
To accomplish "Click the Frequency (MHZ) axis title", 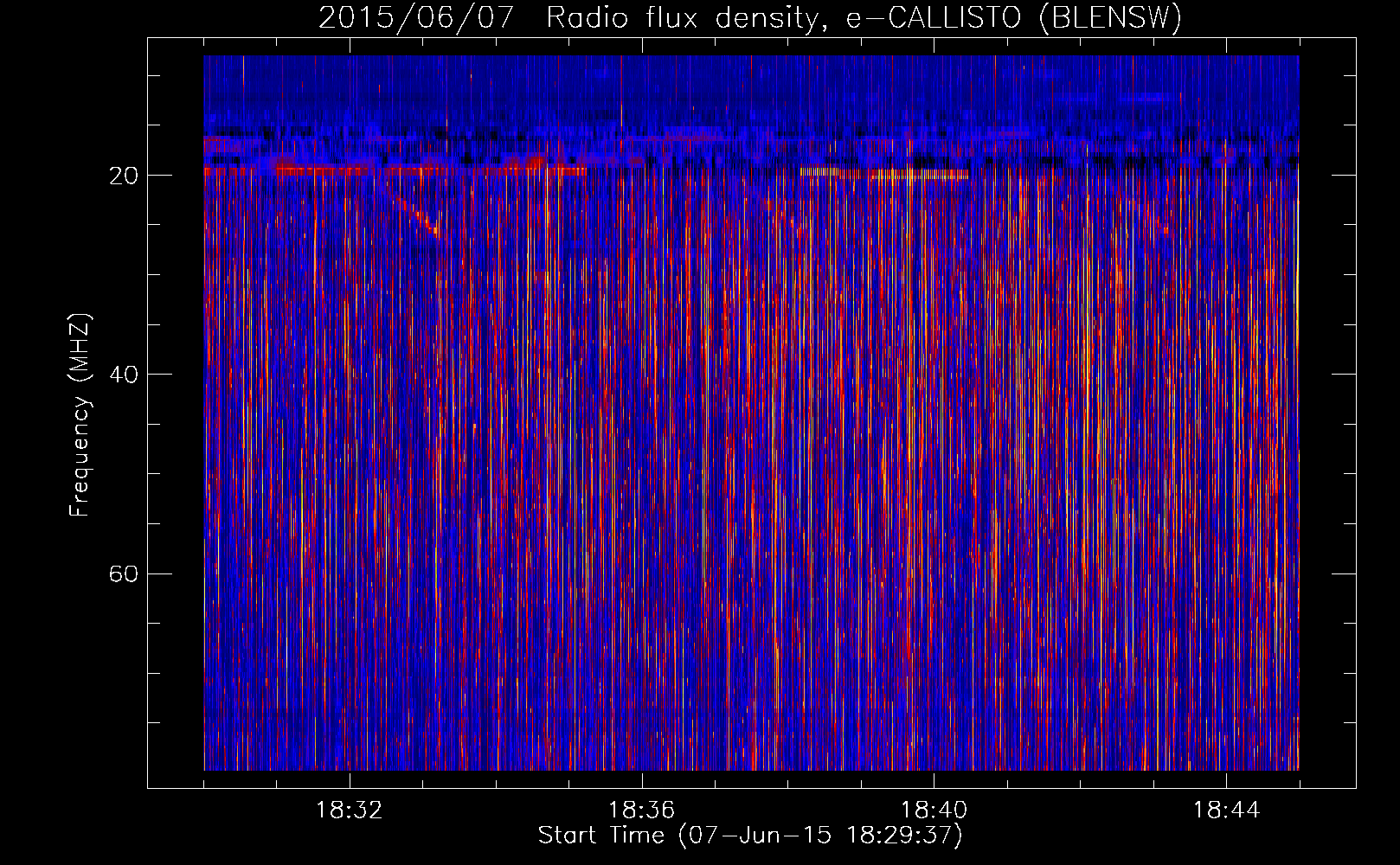I will pos(80,414).
